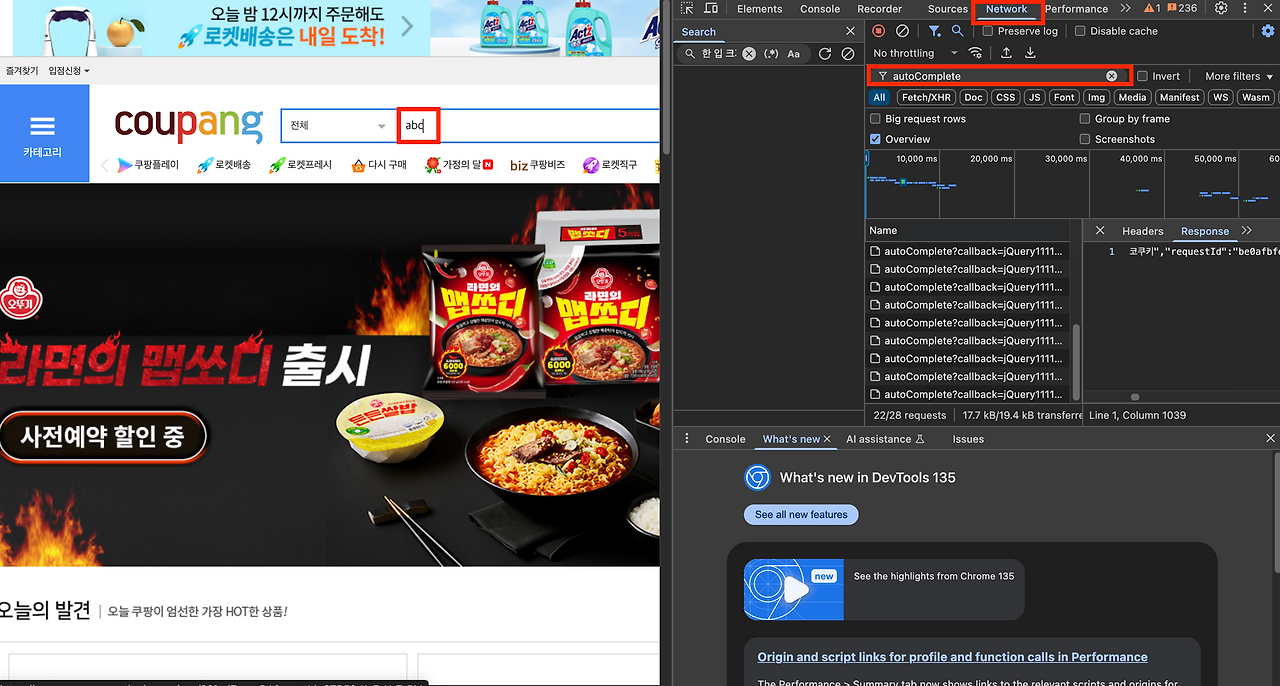The height and width of the screenshot is (686, 1280).
Task: Show more request detail tabs chevron
Action: click(1247, 231)
